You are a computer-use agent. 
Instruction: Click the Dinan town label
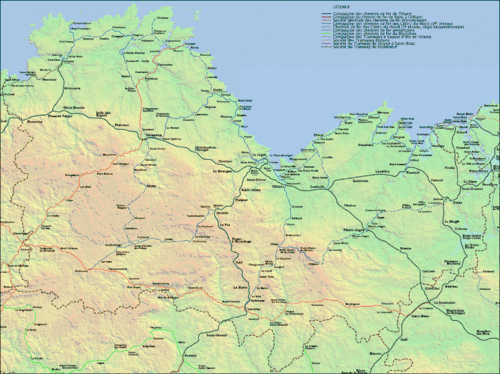point(457,203)
